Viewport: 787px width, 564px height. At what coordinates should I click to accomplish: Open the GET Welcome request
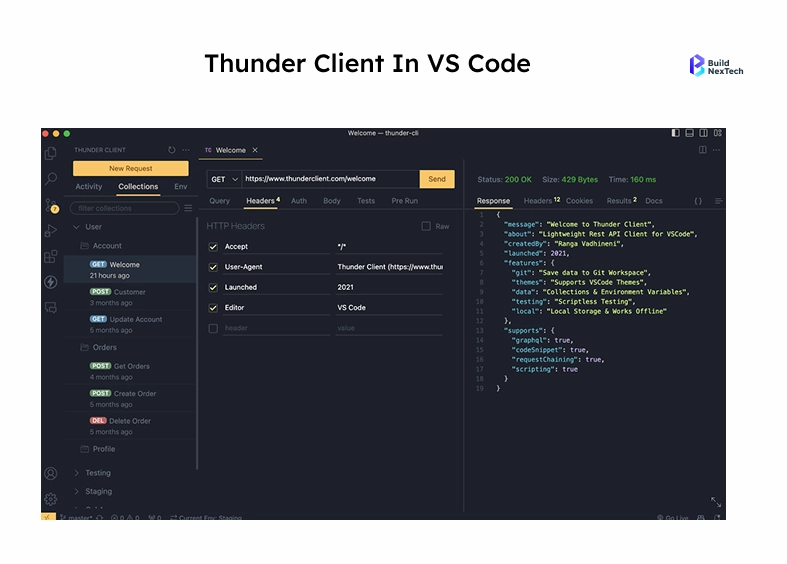pos(130,269)
